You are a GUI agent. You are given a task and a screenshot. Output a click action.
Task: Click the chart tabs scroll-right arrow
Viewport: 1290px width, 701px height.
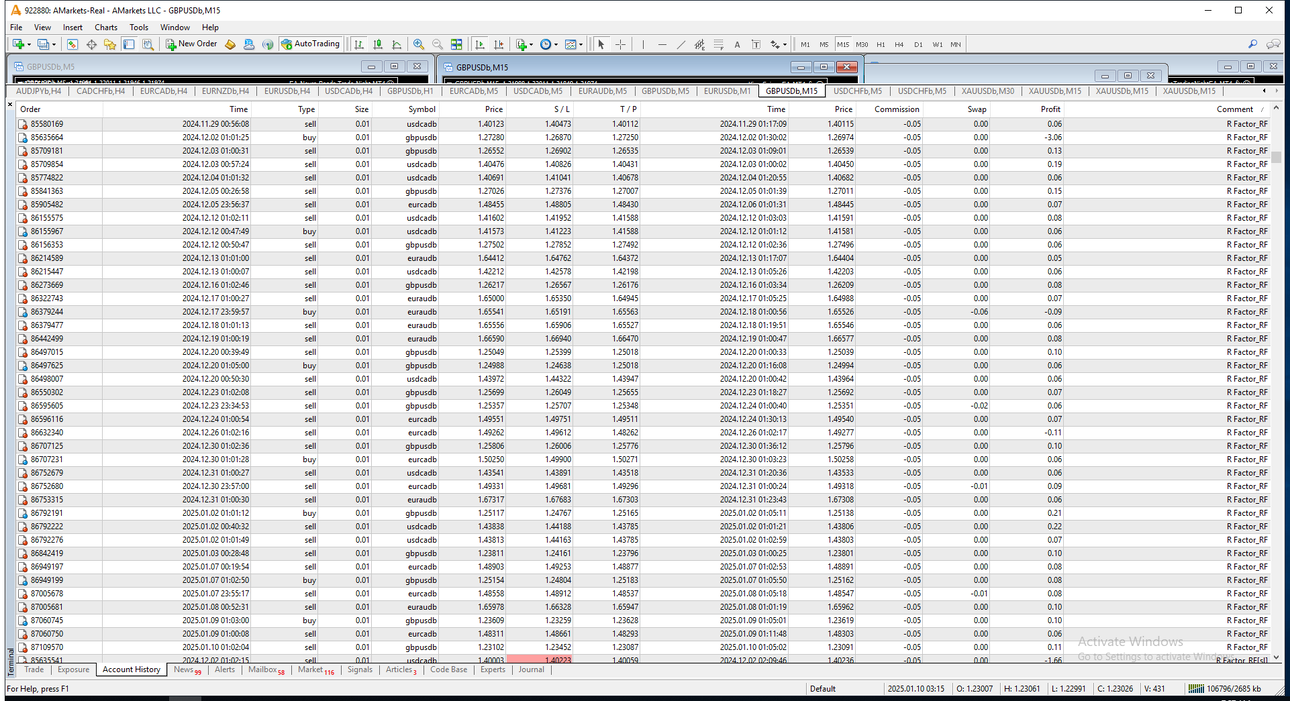(1276, 91)
